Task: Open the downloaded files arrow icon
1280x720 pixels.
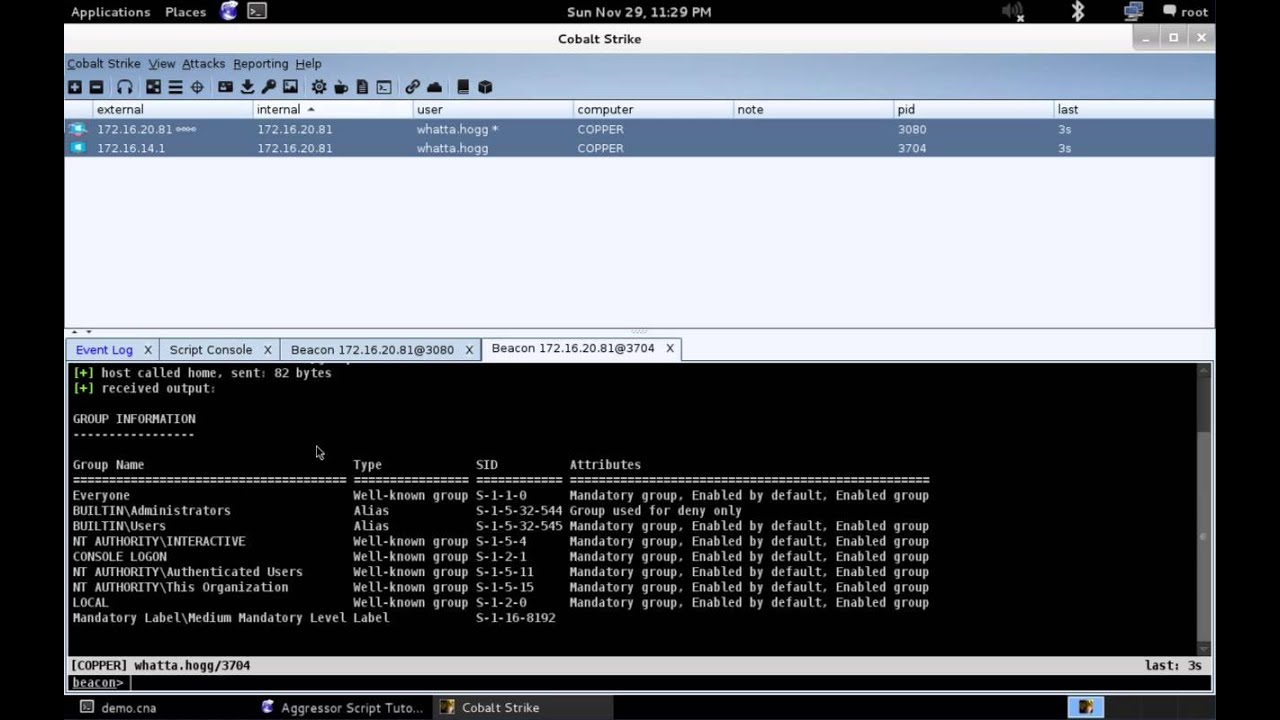Action: [247, 87]
